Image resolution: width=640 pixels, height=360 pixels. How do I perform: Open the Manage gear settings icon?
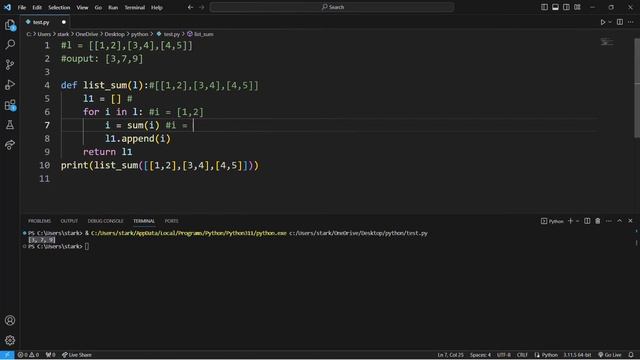click(10, 340)
